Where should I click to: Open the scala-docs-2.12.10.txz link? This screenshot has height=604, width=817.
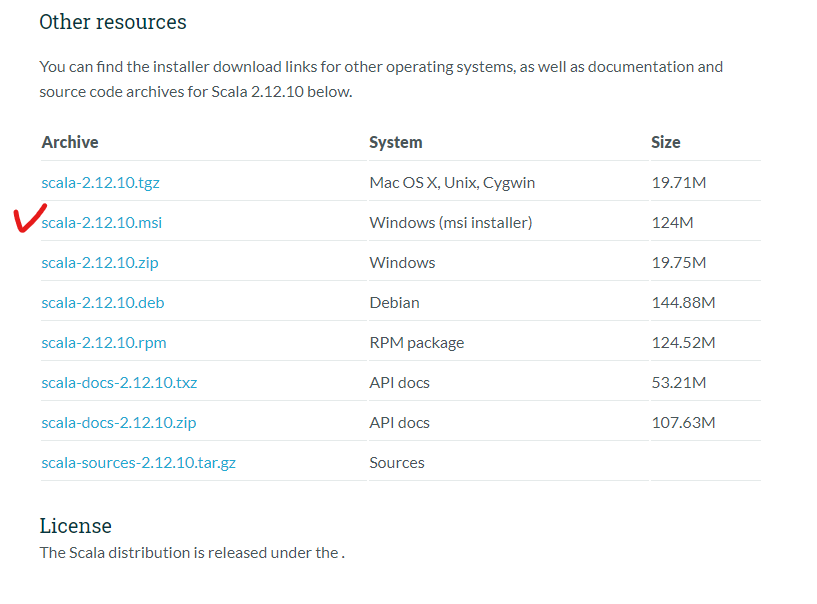pos(119,383)
